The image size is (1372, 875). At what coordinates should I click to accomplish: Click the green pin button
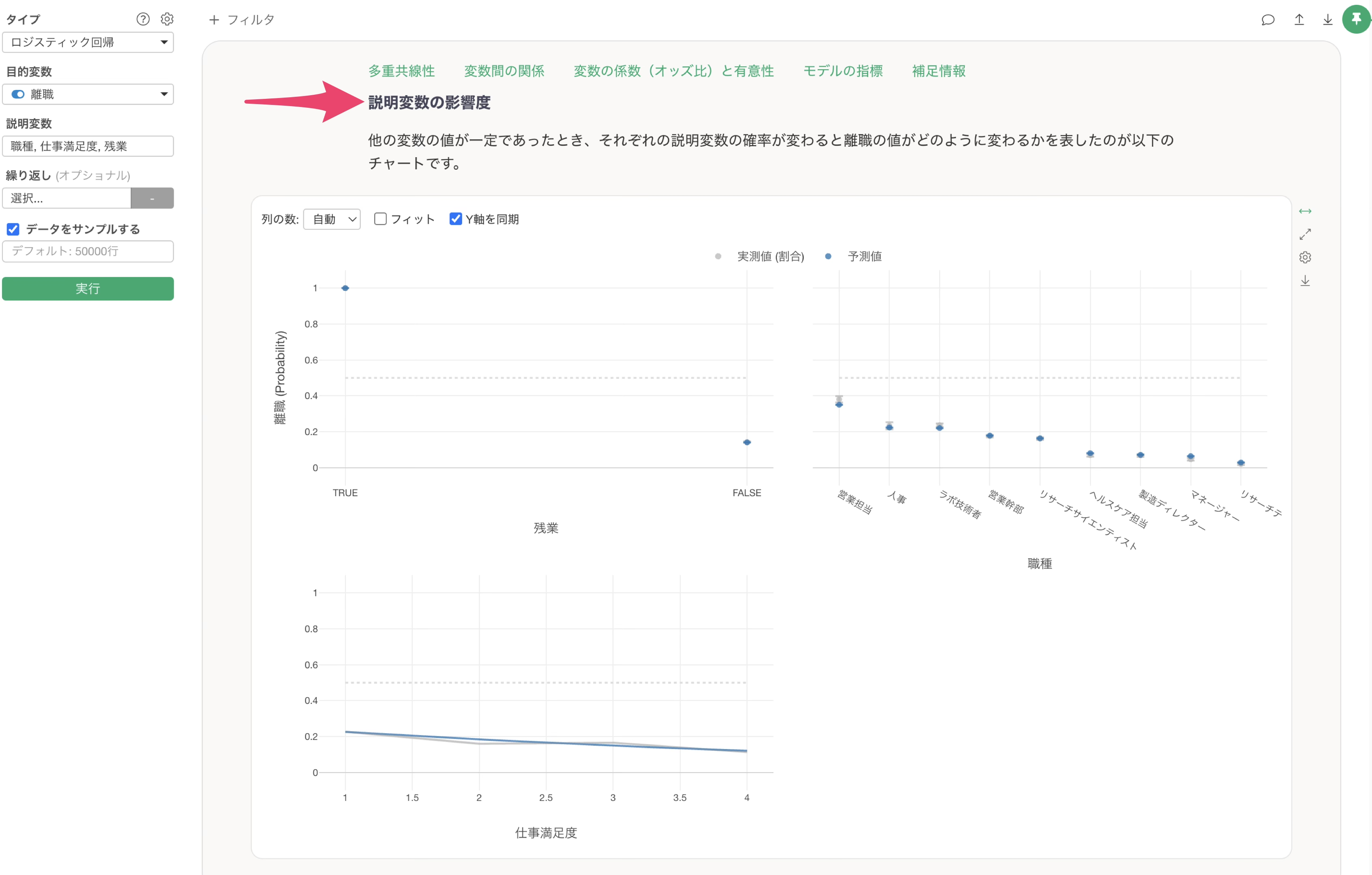(1356, 20)
